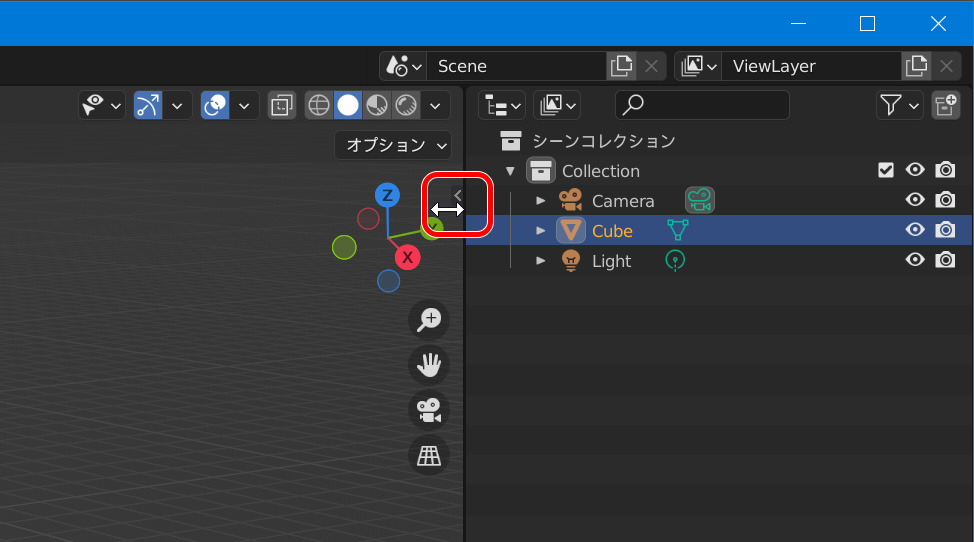Screen dimensions: 974x542
Task: Toggle X-ray mode icon
Action: tap(282, 106)
